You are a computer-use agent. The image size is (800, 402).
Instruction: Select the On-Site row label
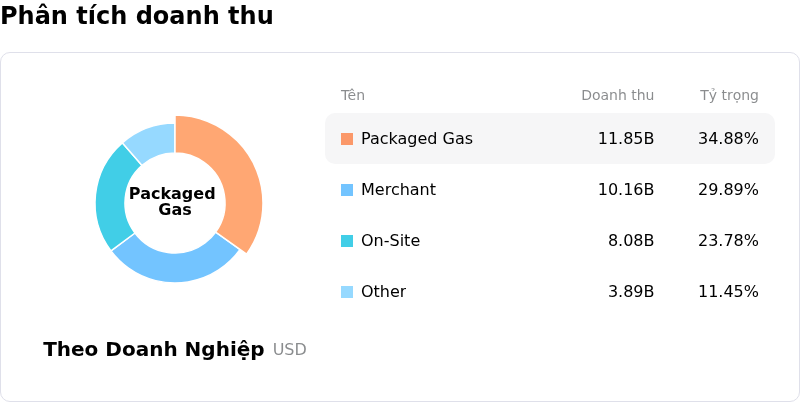click(390, 241)
